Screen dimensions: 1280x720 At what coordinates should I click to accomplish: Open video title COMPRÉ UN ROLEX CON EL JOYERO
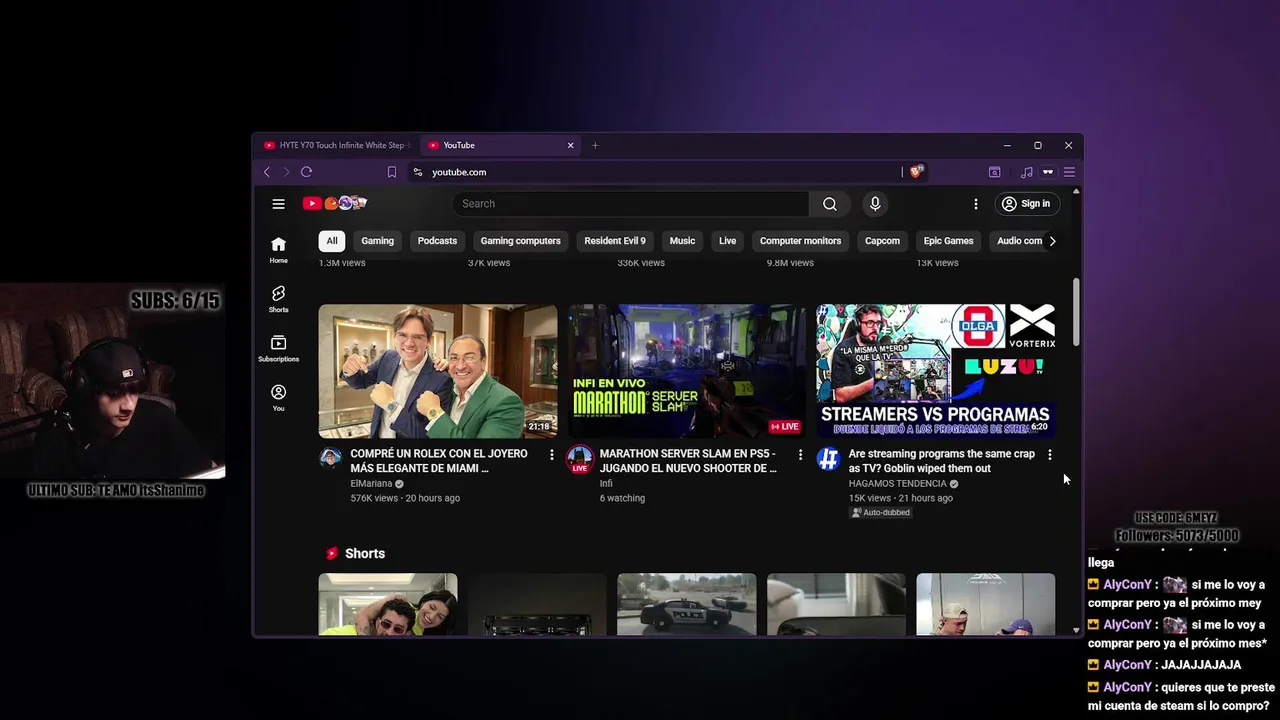439,461
